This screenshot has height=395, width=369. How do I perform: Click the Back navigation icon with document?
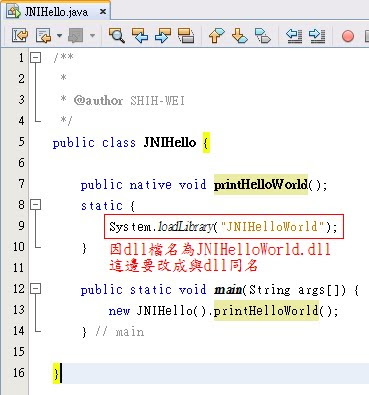(44, 35)
